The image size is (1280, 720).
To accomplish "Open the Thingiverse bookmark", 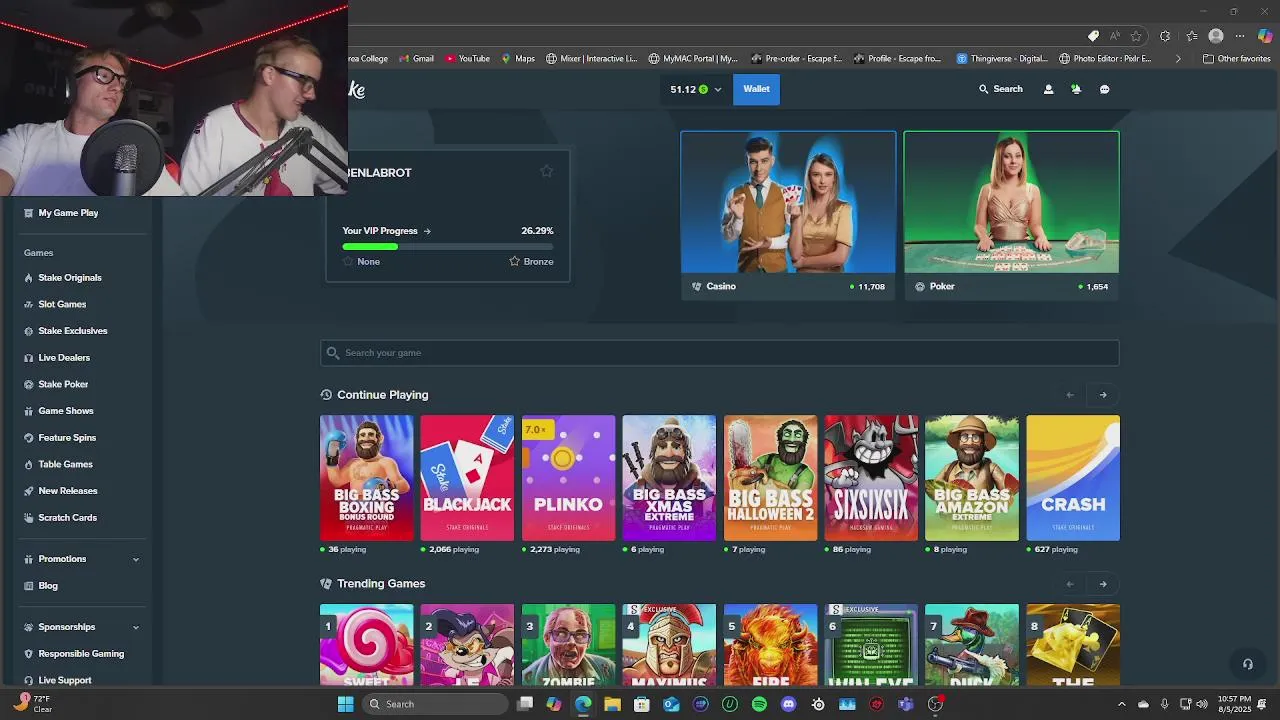I will [1002, 59].
